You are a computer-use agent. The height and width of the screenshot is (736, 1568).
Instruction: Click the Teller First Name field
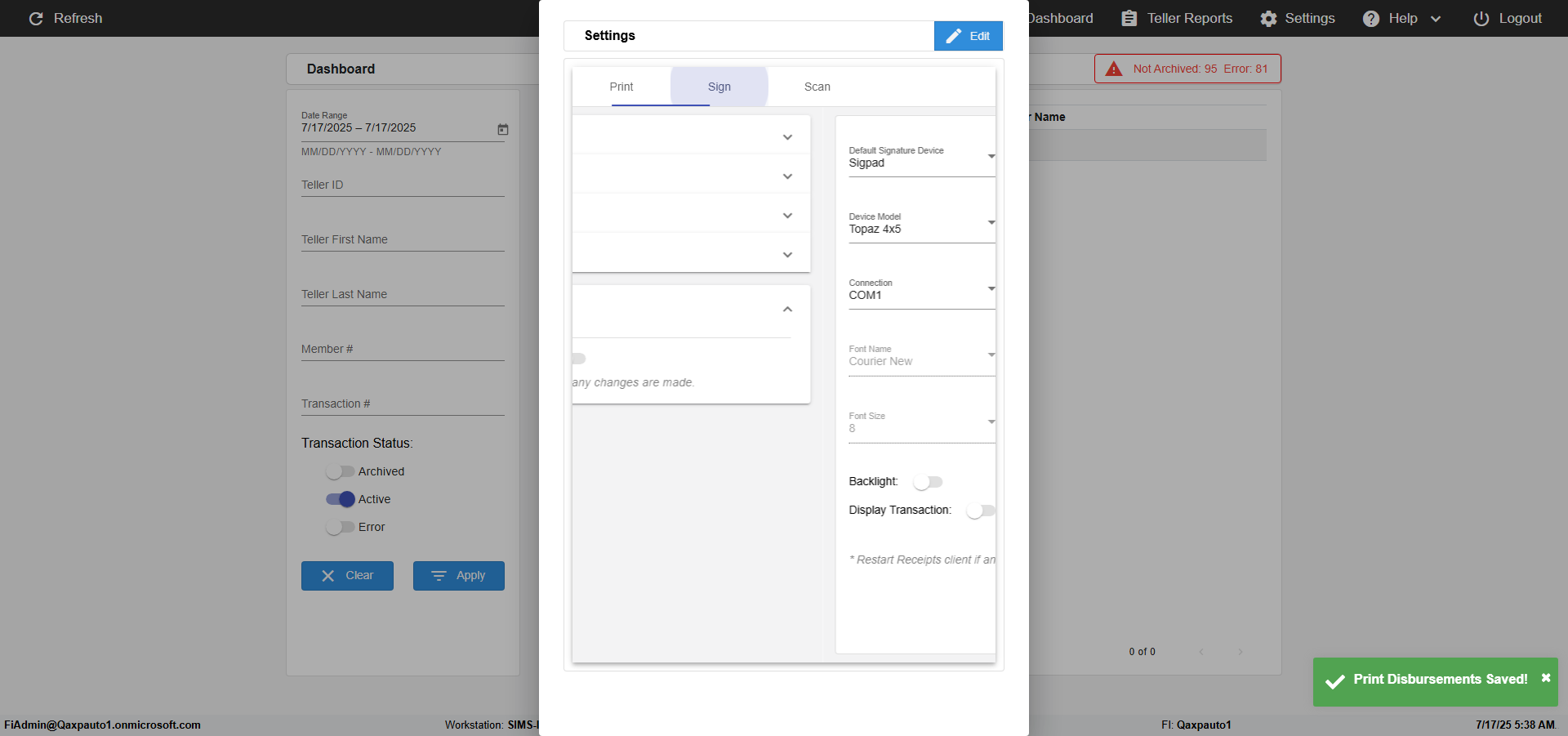[403, 239]
